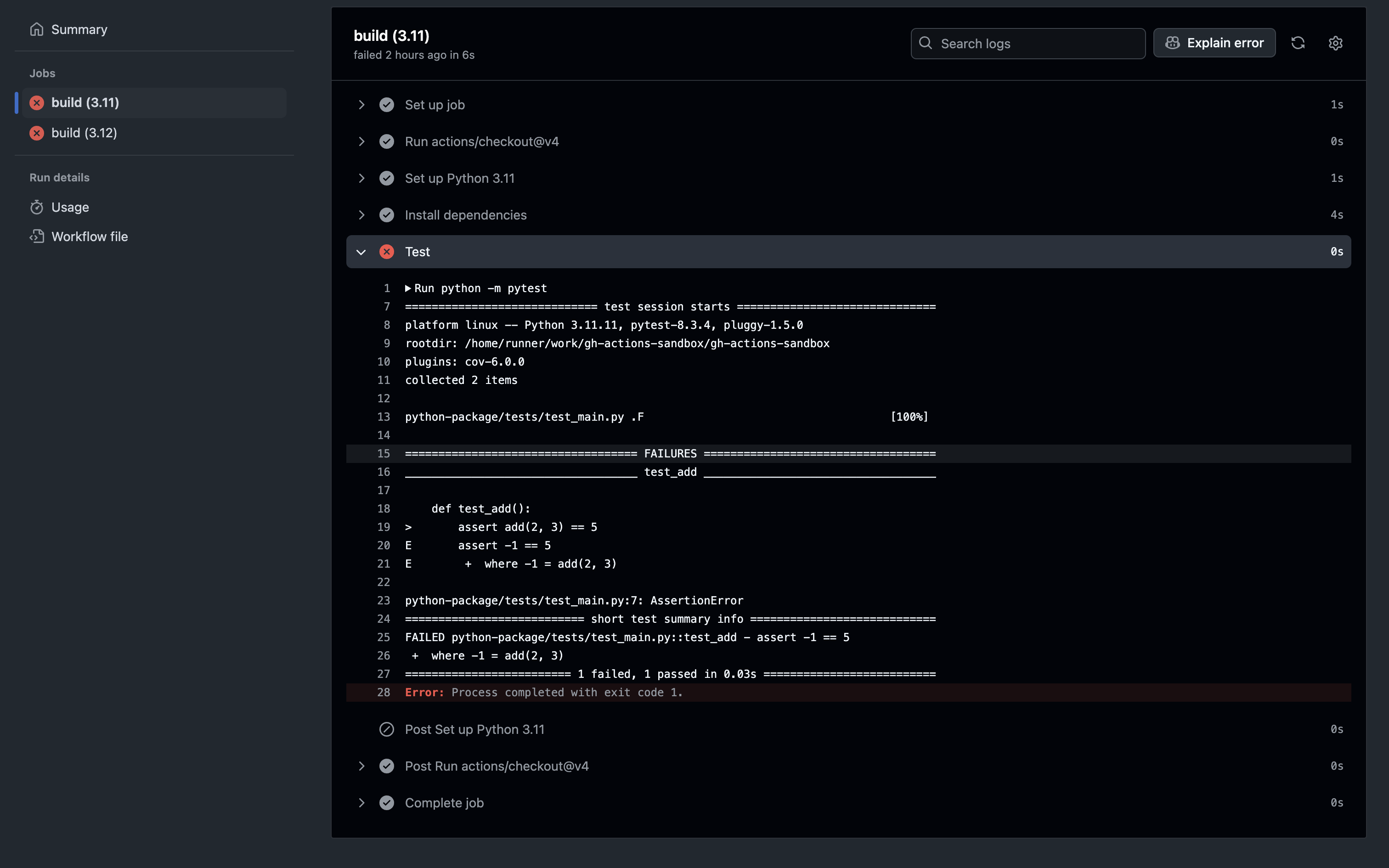The width and height of the screenshot is (1389, 868).
Task: Expand the Complete job step
Action: (x=361, y=803)
